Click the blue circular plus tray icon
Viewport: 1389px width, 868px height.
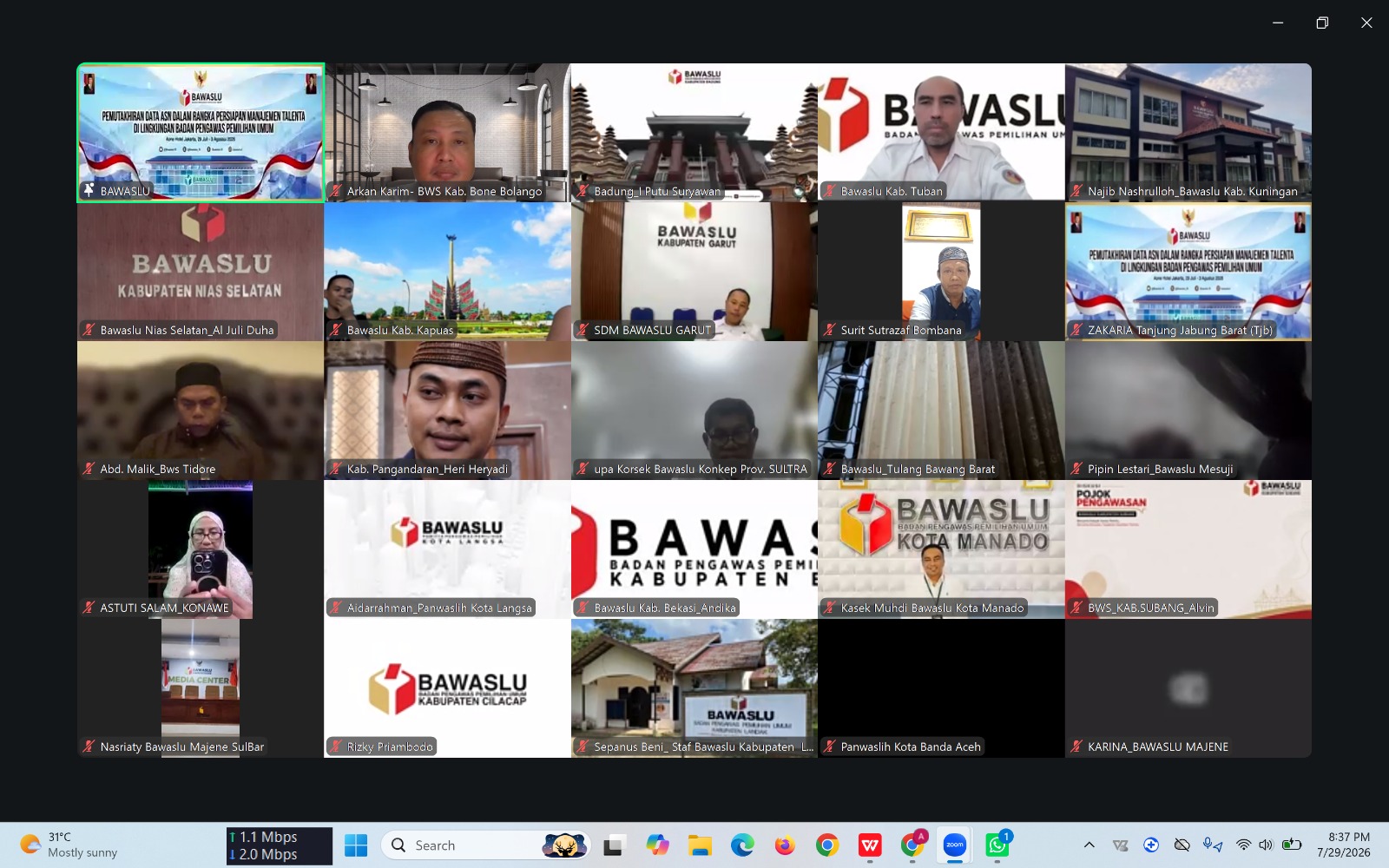click(1151, 845)
